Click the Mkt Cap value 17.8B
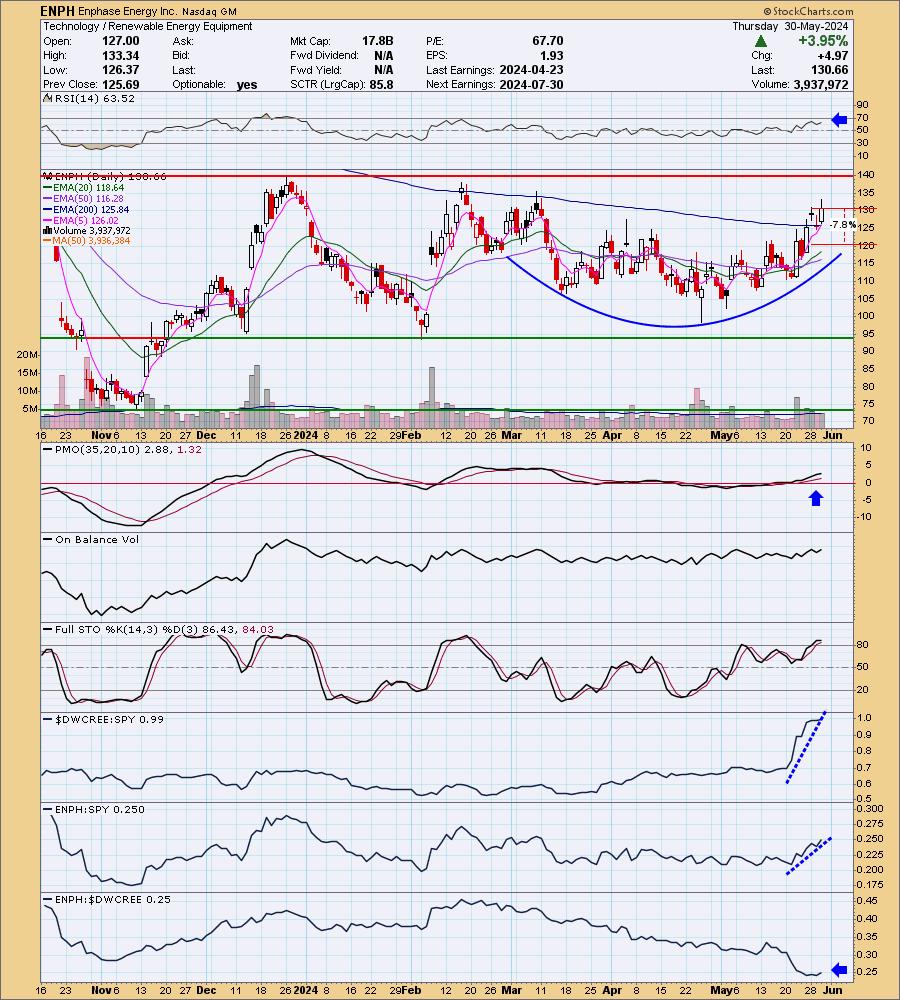 coord(378,41)
